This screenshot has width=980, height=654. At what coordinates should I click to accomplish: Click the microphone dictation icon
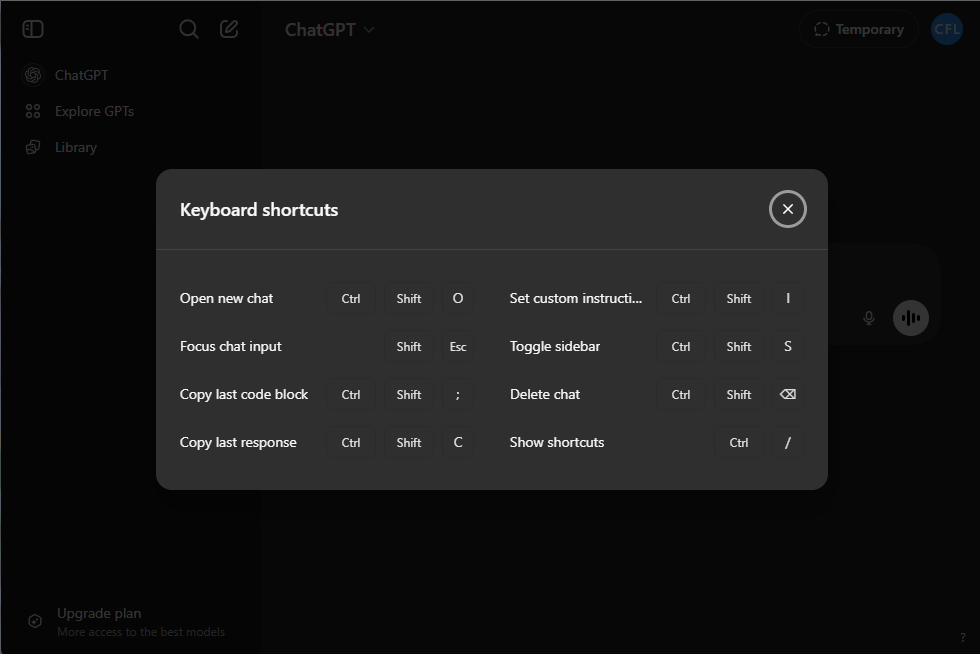[868, 318]
